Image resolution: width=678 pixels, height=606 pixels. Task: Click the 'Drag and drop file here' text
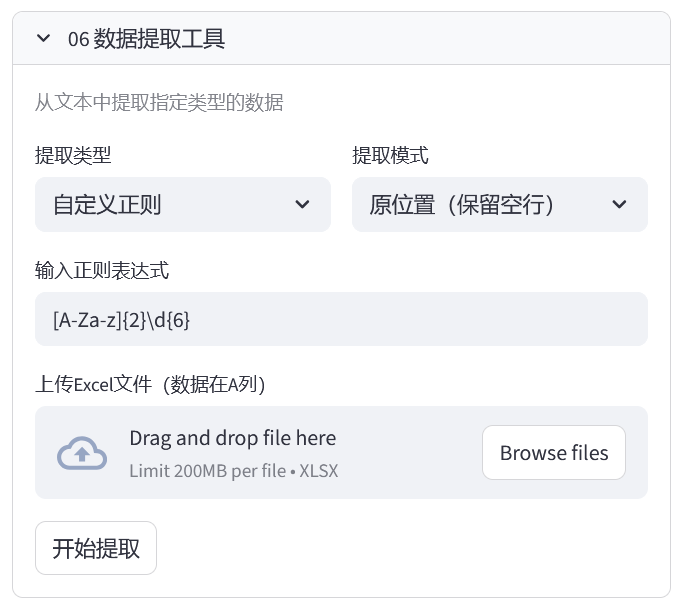[x=232, y=438]
